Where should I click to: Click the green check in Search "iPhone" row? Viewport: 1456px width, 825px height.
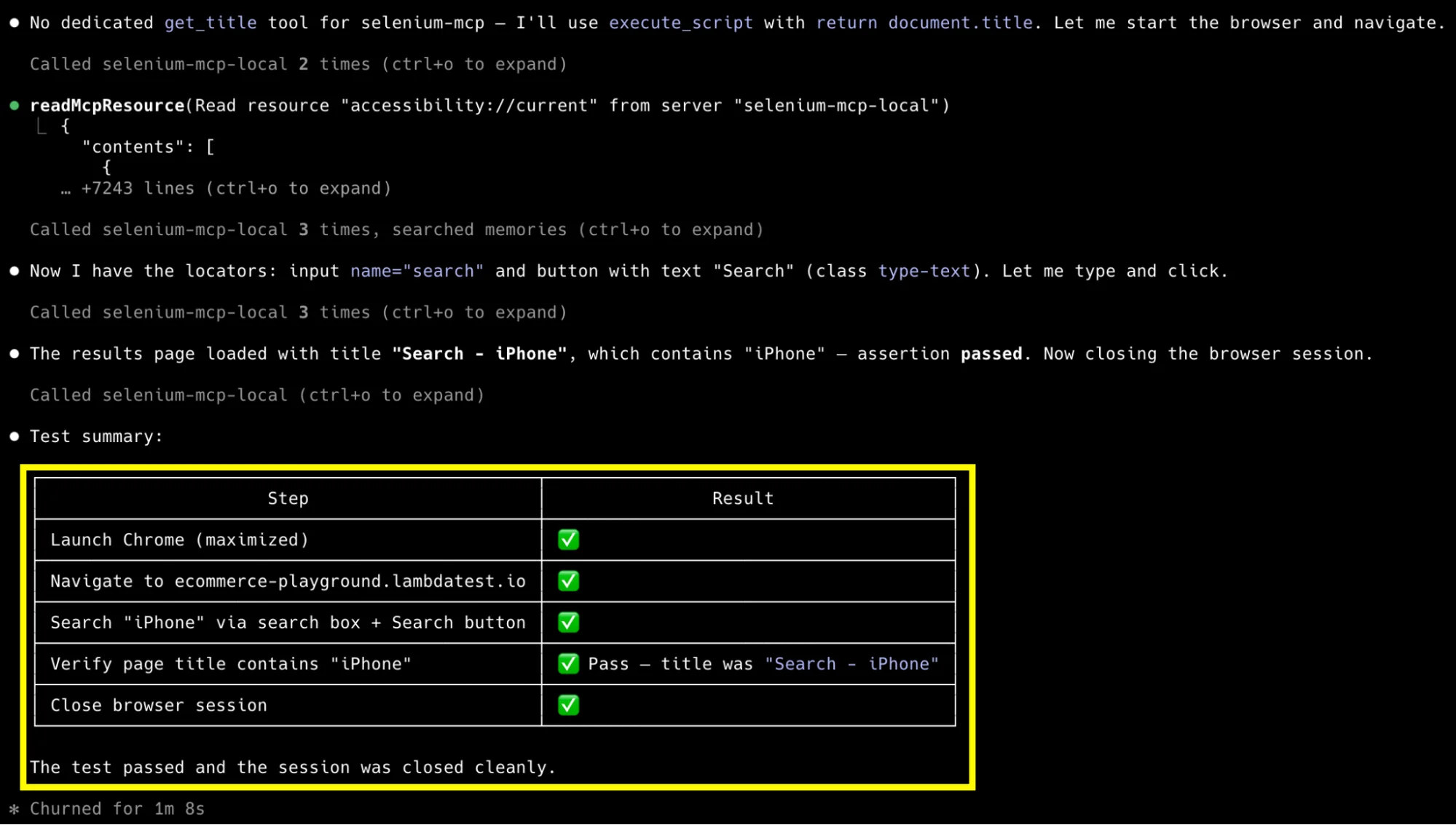point(568,623)
